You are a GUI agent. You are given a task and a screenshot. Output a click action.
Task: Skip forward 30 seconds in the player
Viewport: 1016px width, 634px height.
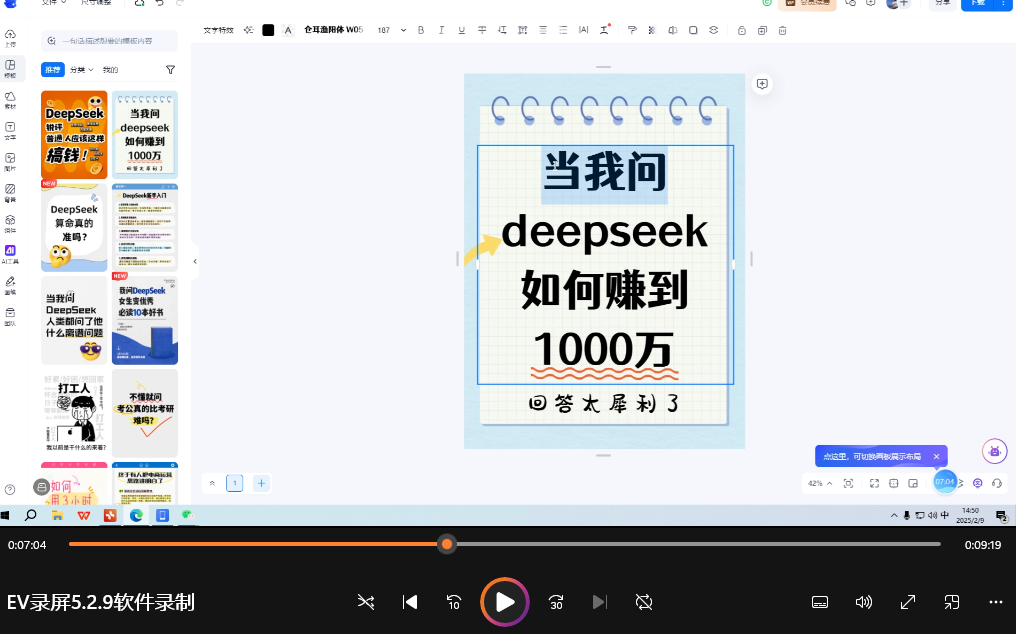pyautogui.click(x=556, y=602)
